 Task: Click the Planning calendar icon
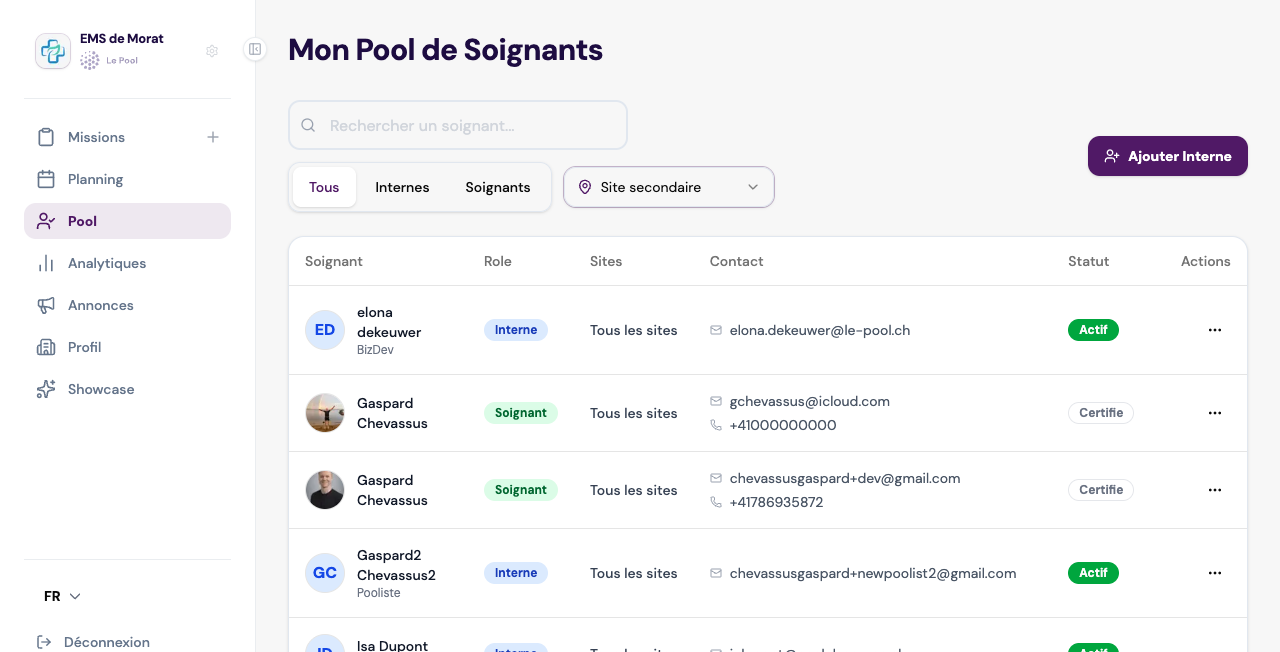[46, 179]
